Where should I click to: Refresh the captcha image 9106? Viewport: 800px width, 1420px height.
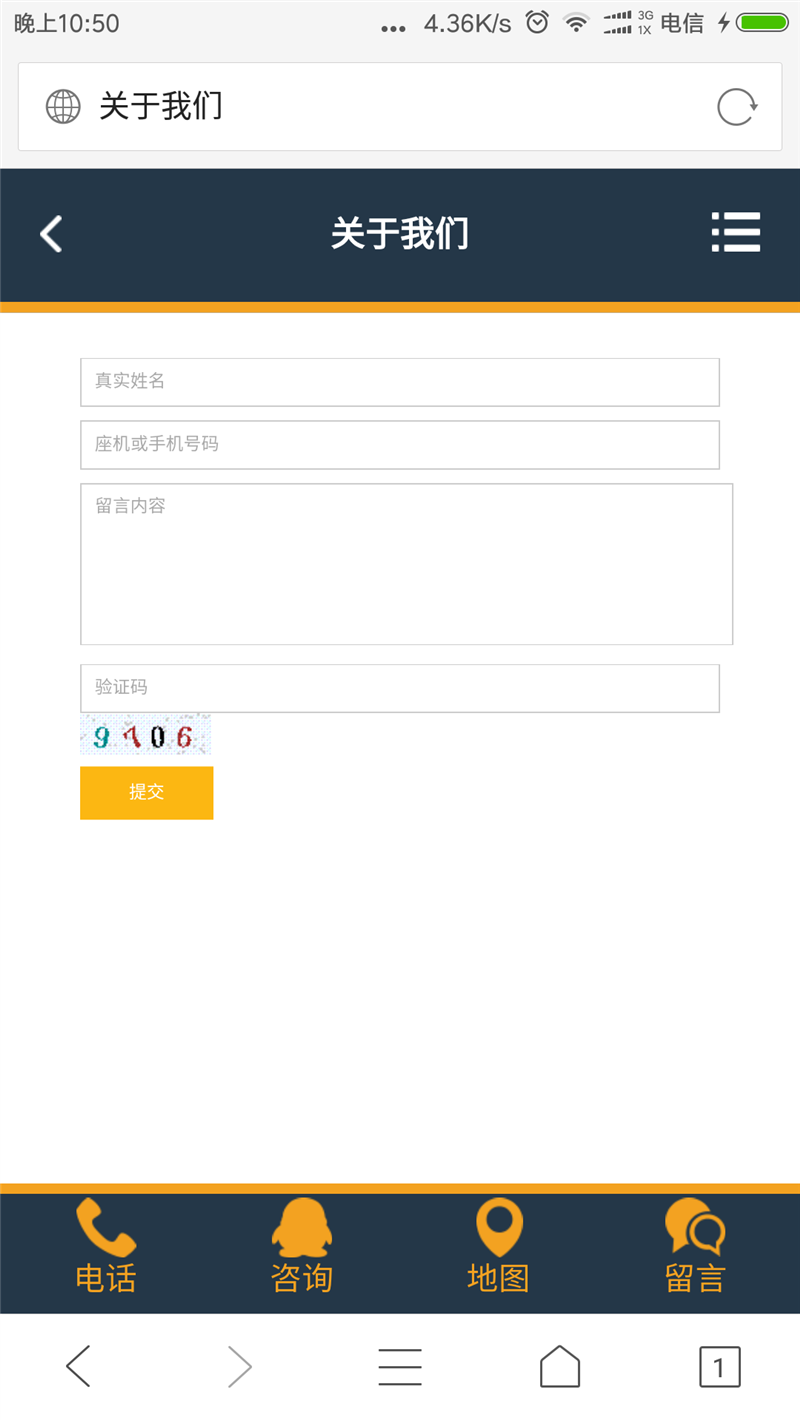(145, 737)
